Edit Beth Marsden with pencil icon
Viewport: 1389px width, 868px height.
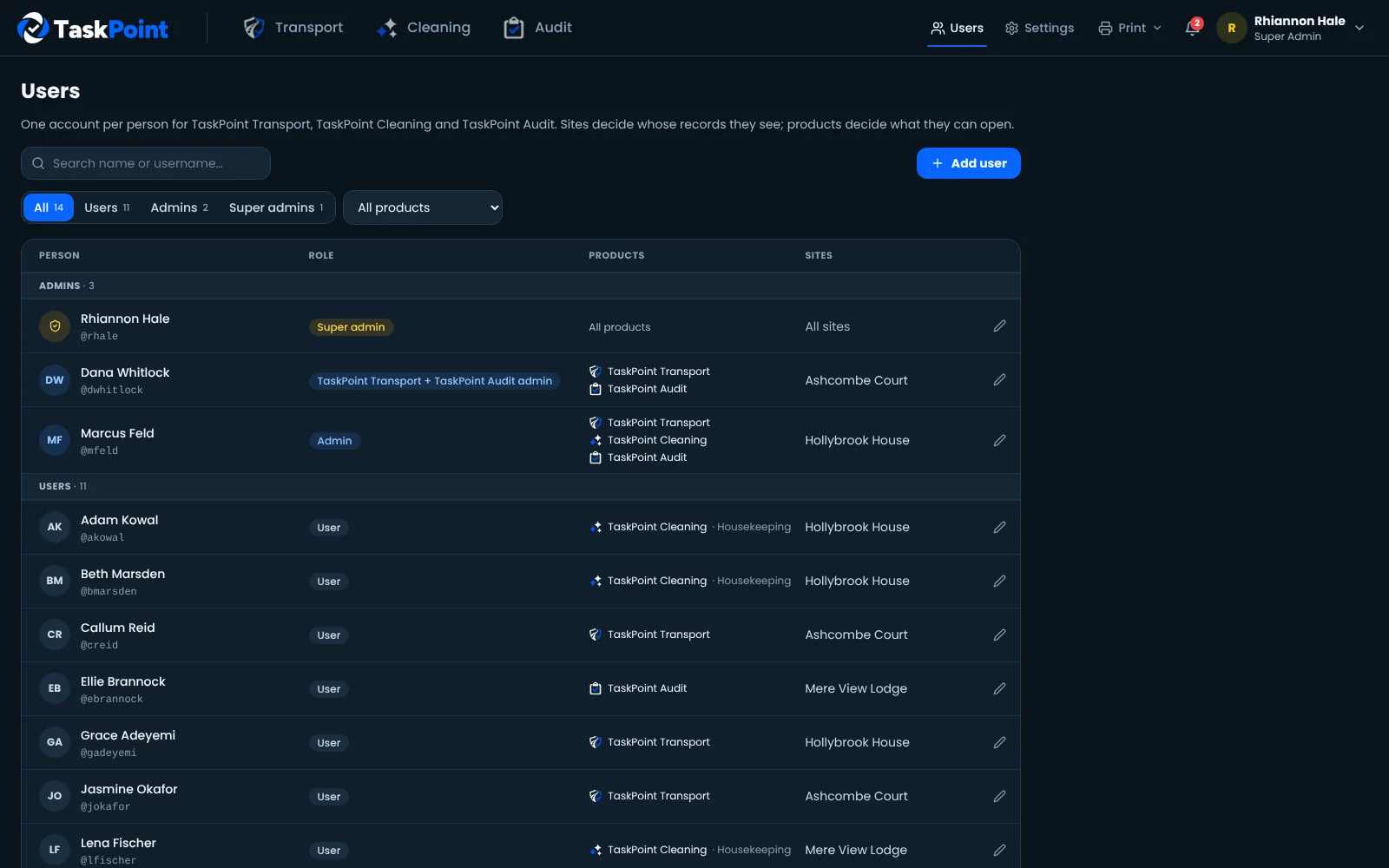(999, 581)
